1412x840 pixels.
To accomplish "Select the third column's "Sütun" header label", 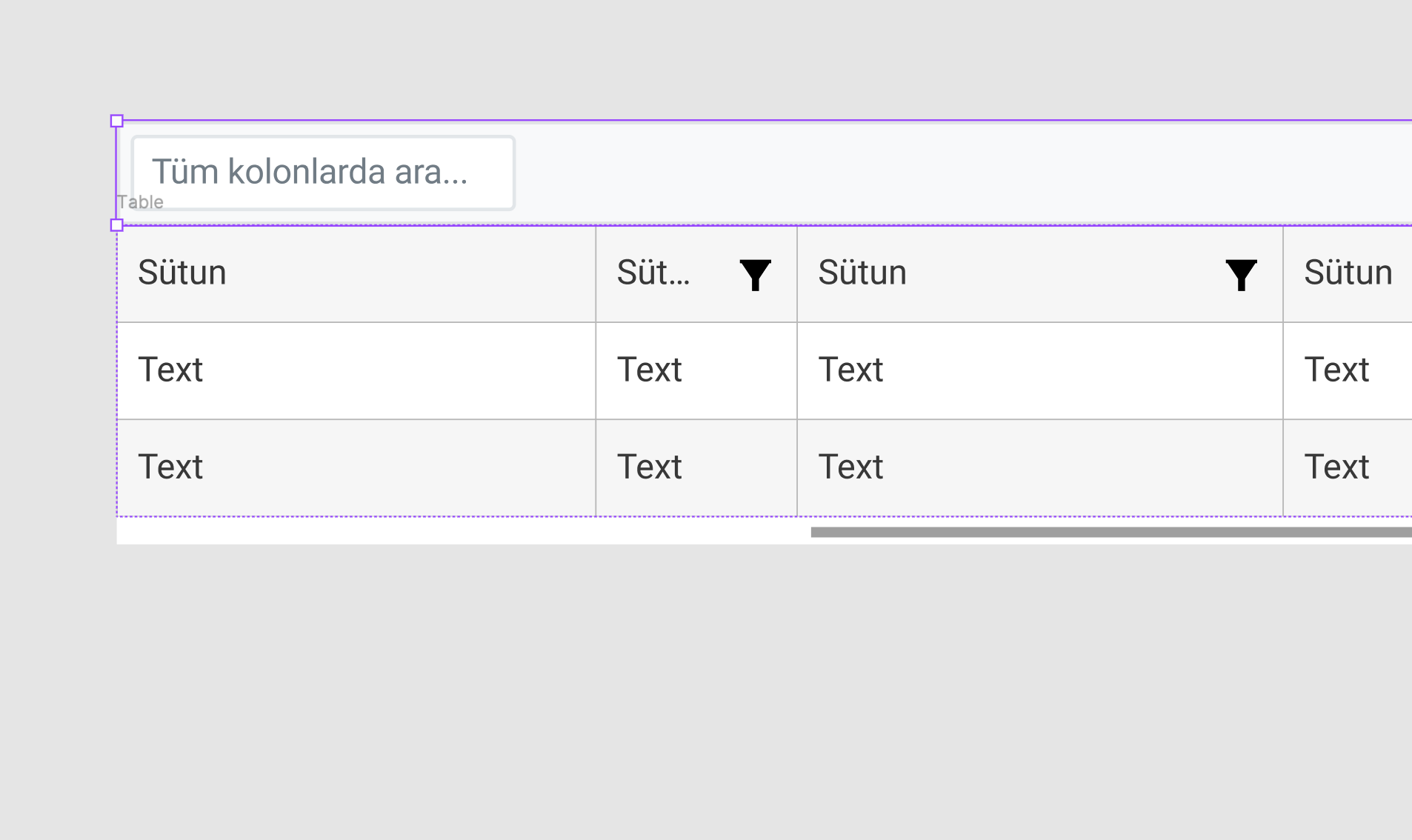I will coord(862,273).
